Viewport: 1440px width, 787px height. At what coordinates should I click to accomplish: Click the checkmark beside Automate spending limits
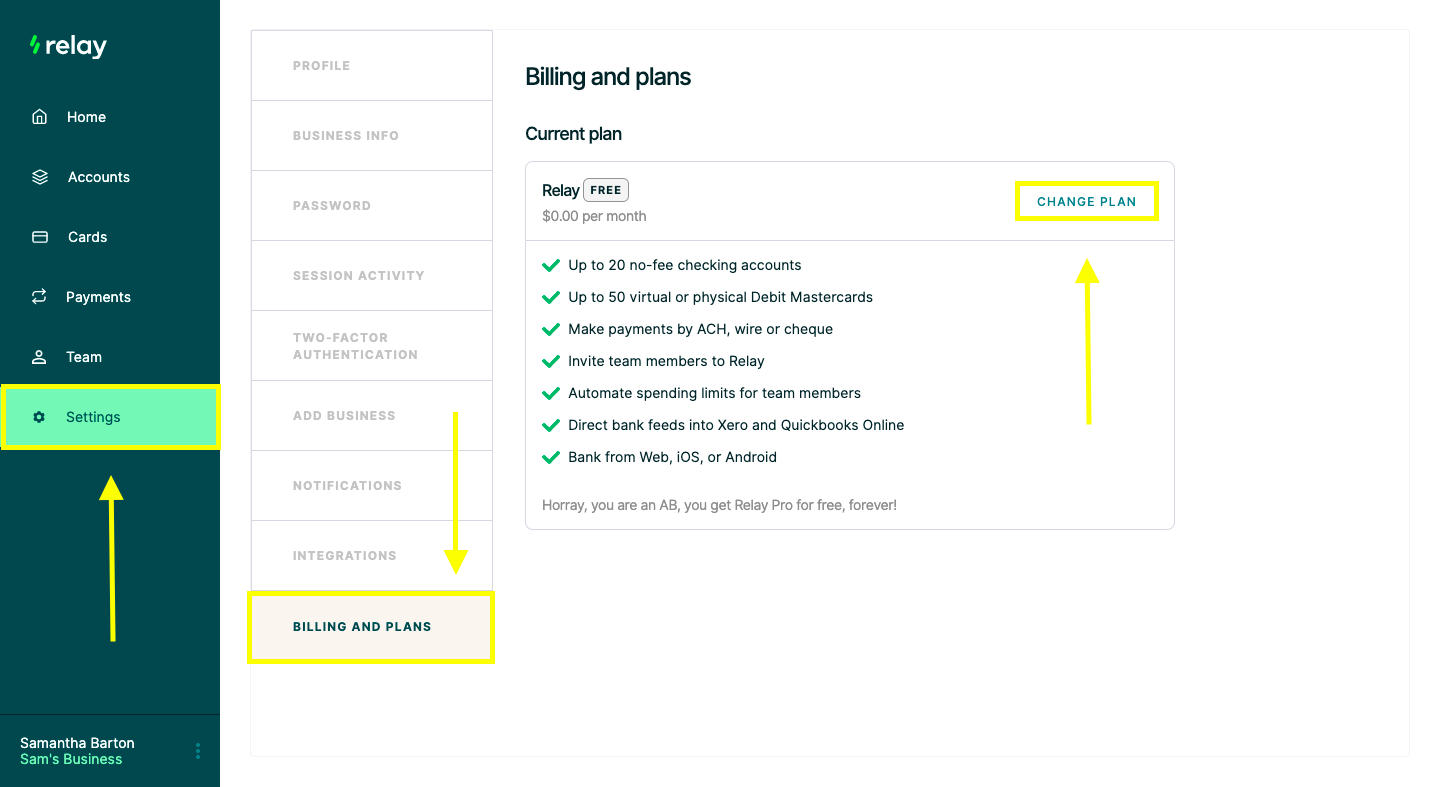tap(550, 393)
